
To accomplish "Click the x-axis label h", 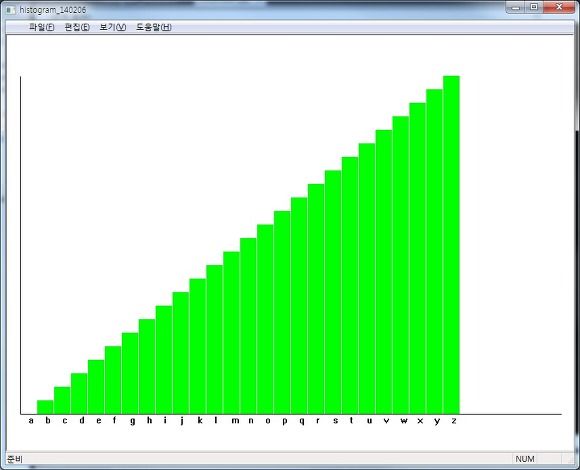I will [x=149, y=420].
